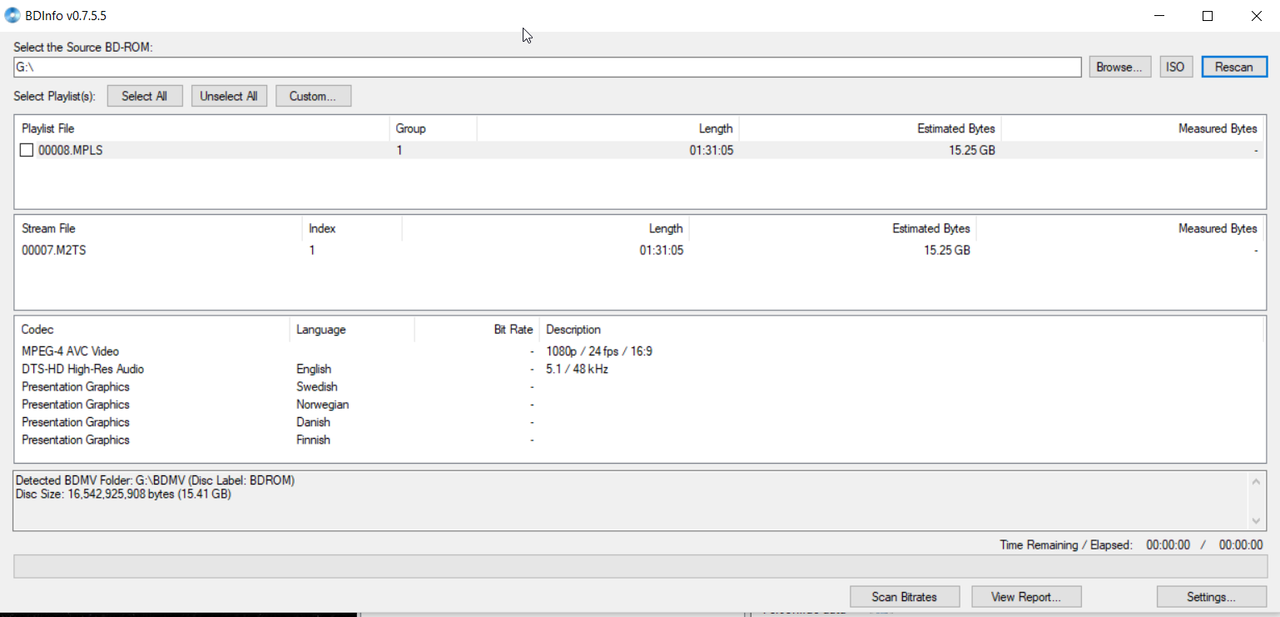Click Unselect All button
Viewport: 1280px width, 617px height.
tap(229, 96)
